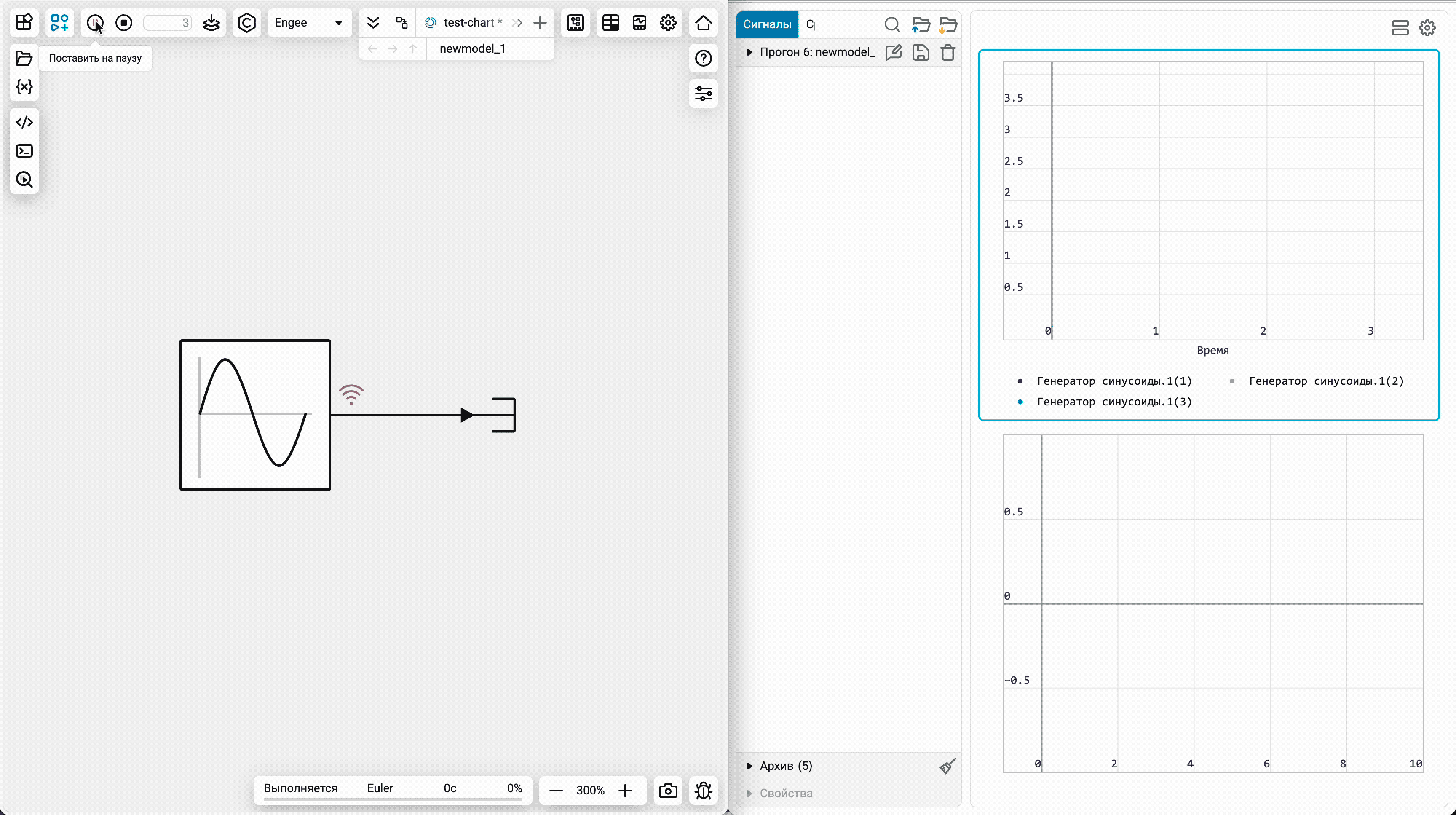Zoom out canvas with minus button

pyautogui.click(x=556, y=790)
